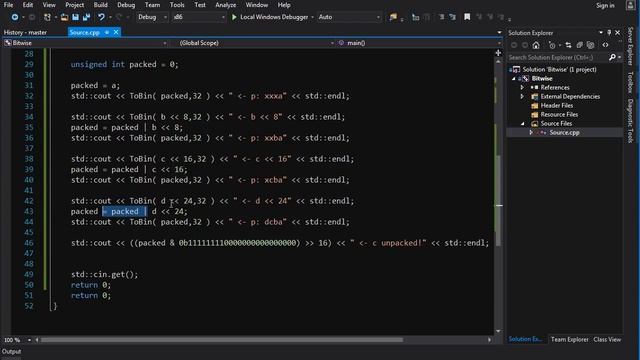
Task: Click the Sign in link
Action: pos(605,5)
